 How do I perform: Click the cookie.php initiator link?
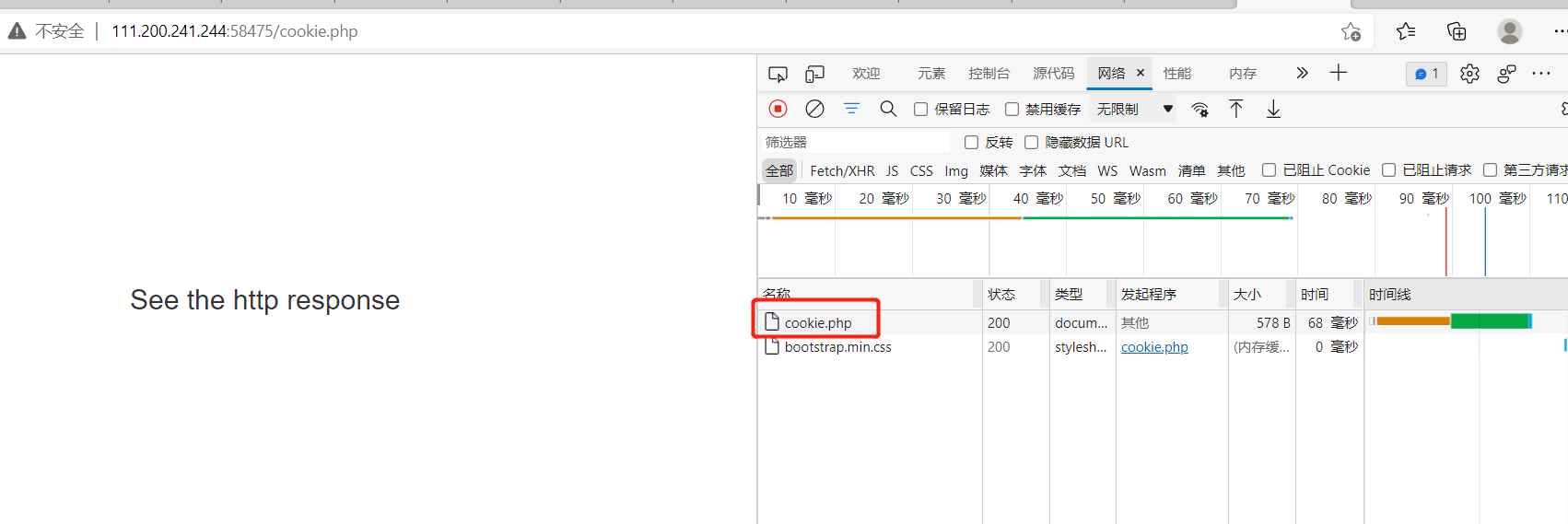click(1153, 347)
